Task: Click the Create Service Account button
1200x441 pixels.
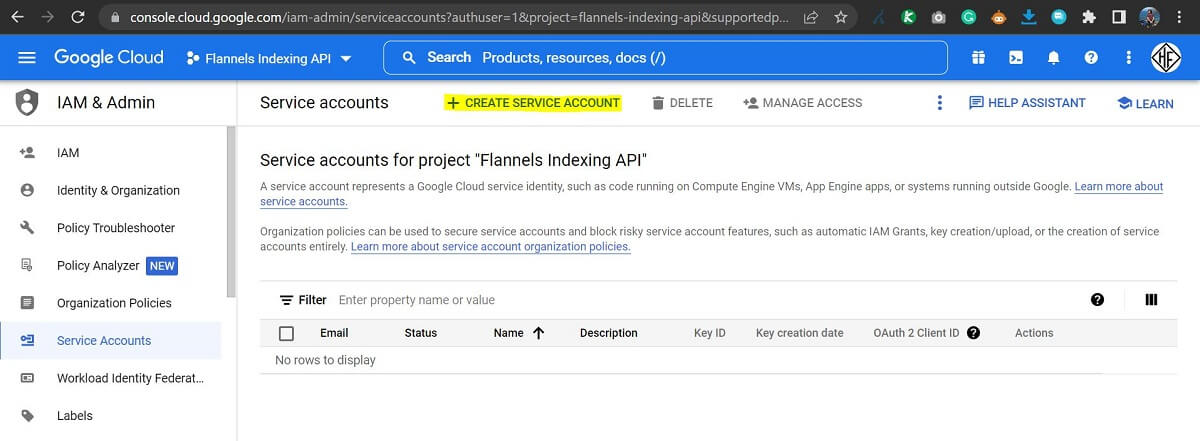Action: click(533, 103)
